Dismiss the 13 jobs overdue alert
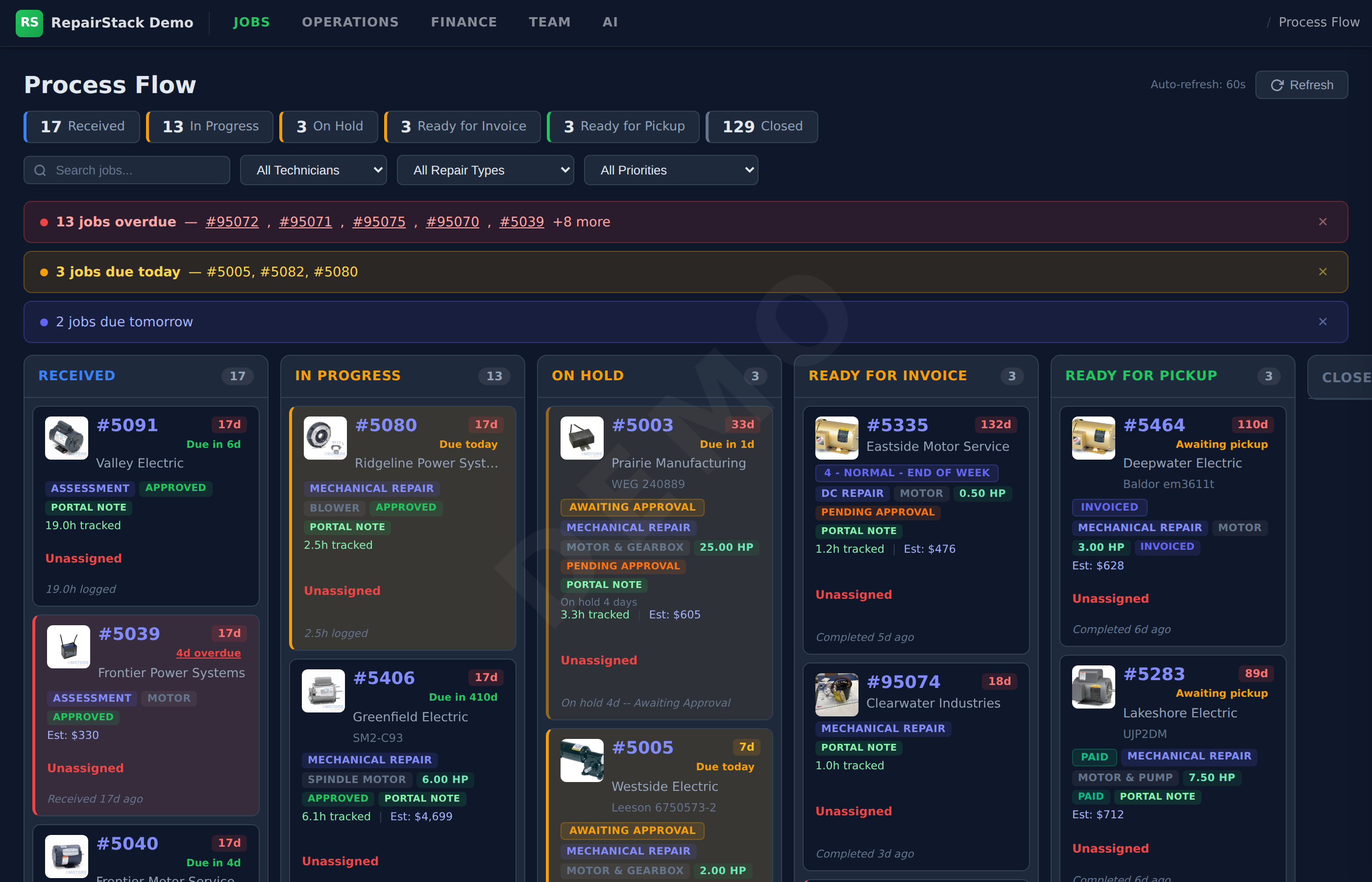Image resolution: width=1372 pixels, height=882 pixels. click(1323, 221)
